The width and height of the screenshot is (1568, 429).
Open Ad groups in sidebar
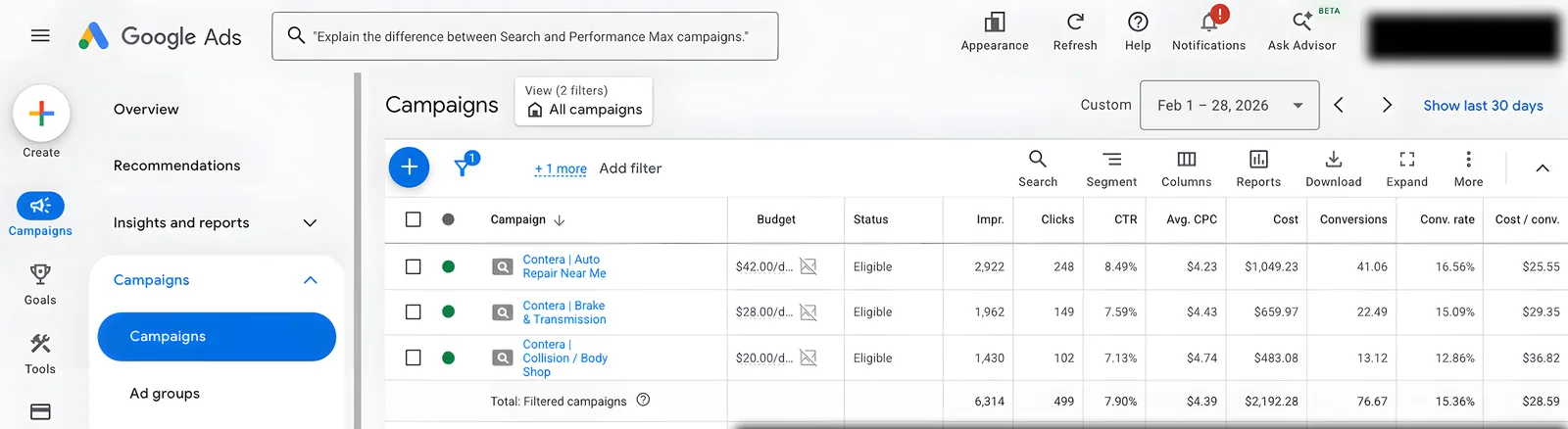click(x=165, y=394)
